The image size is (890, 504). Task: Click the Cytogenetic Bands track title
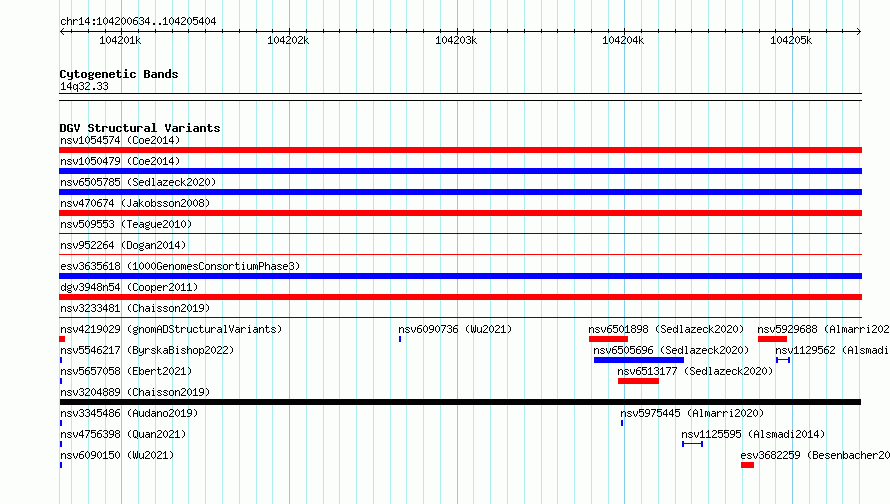coord(119,74)
